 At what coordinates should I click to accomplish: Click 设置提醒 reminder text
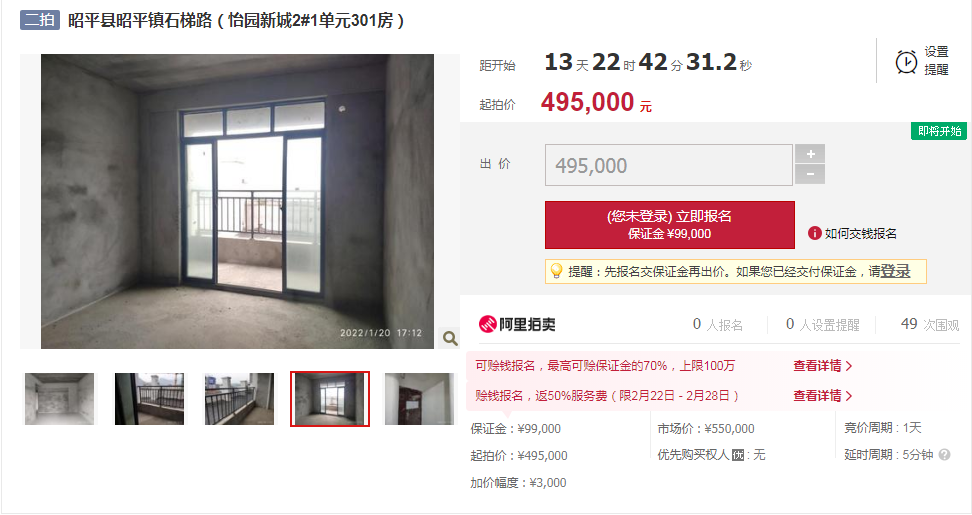936,61
